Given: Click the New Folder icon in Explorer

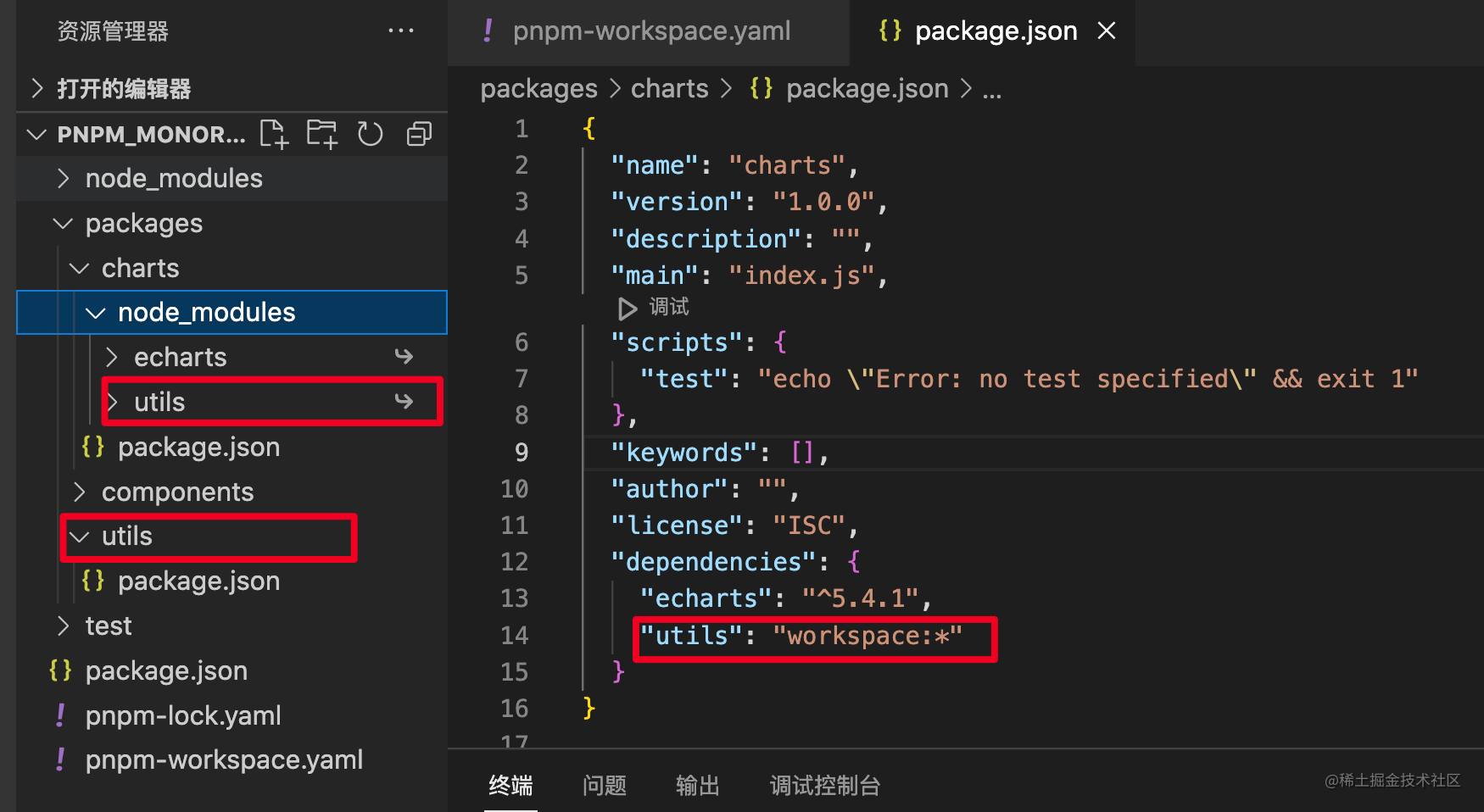Looking at the screenshot, I should (x=321, y=133).
